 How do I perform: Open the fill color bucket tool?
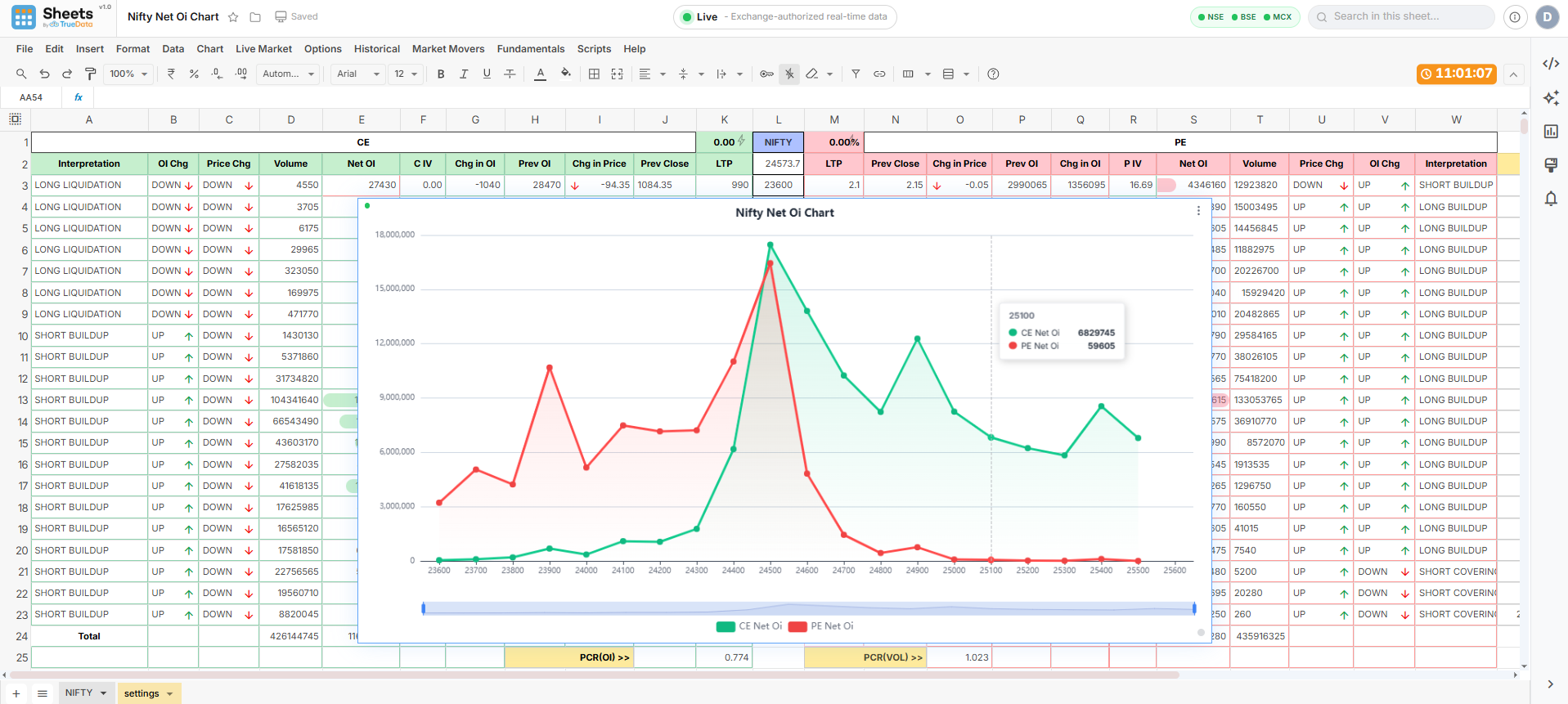click(565, 74)
